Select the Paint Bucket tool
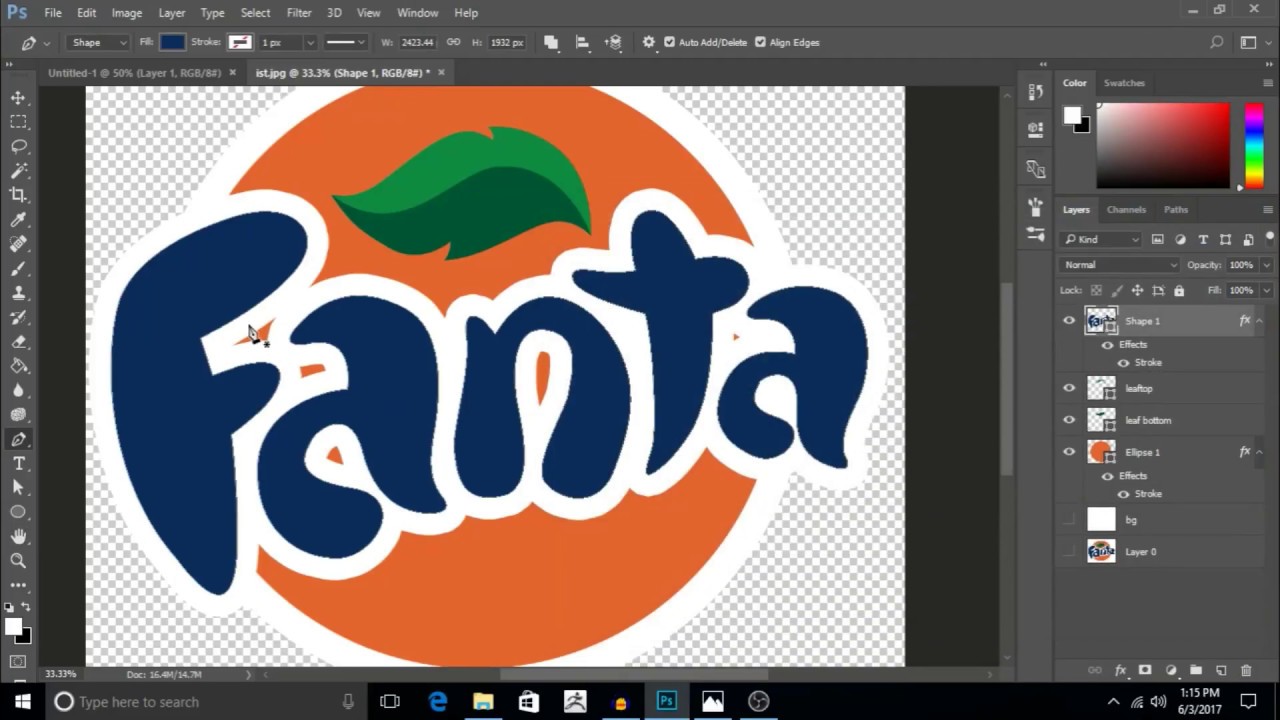Screen dimensions: 1280x720 (x=18, y=366)
